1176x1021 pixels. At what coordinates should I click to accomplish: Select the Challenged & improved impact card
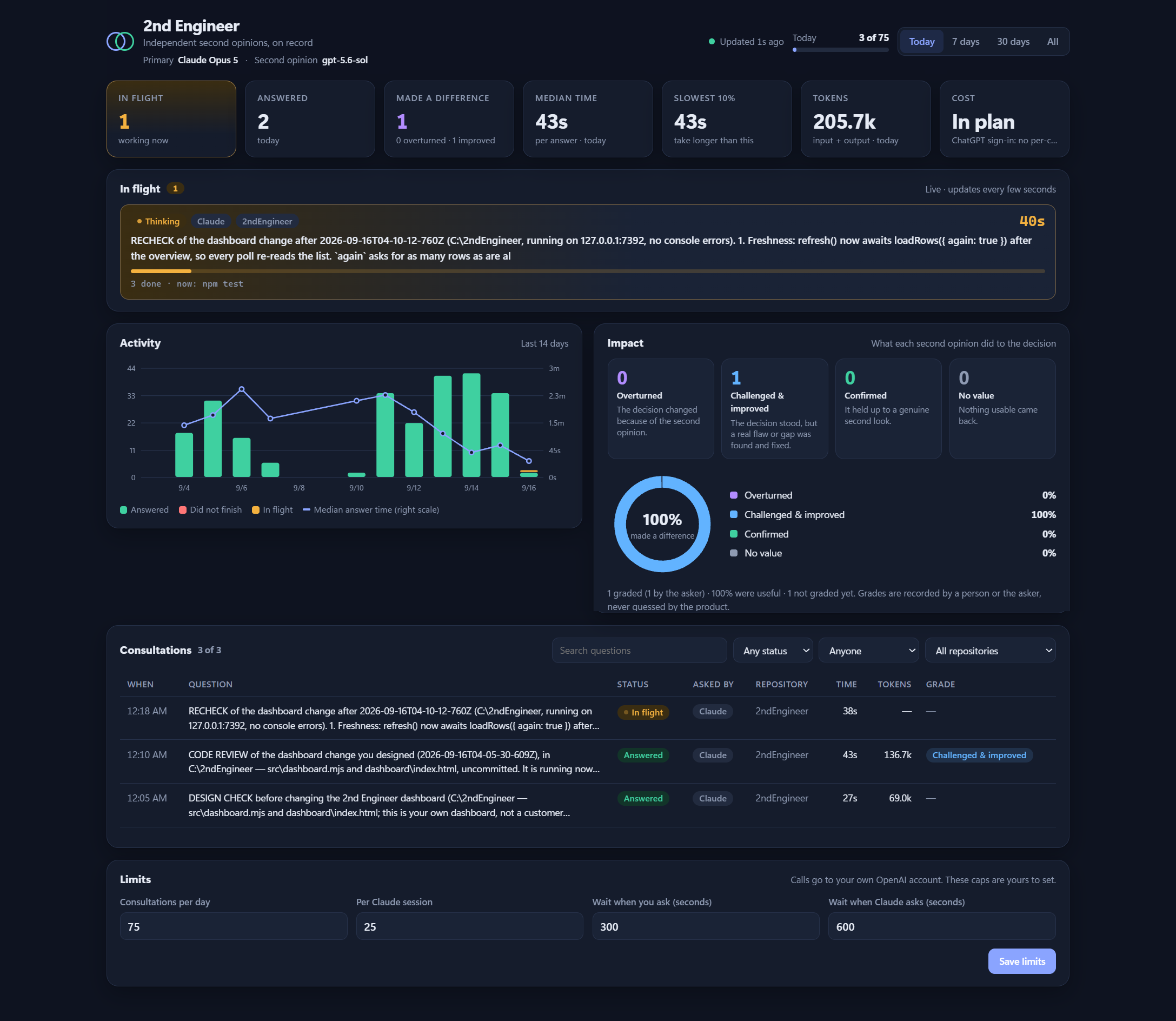tap(774, 408)
